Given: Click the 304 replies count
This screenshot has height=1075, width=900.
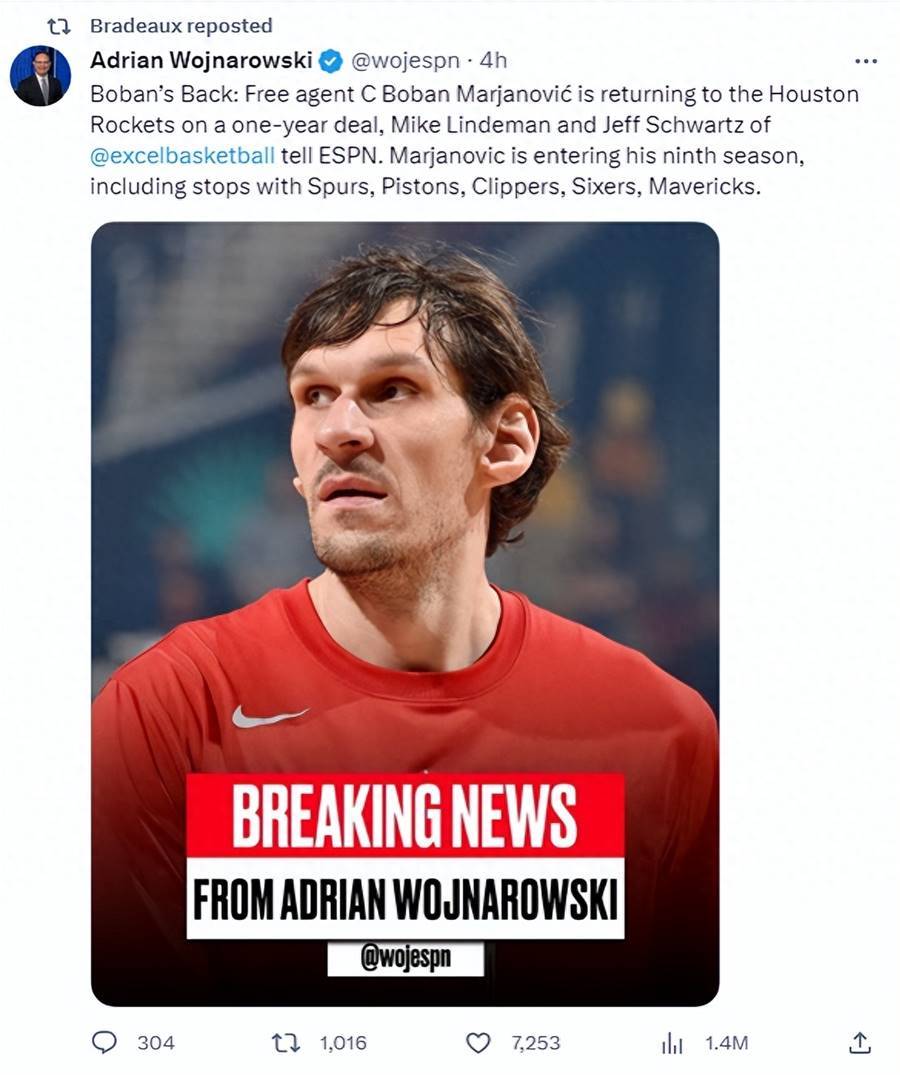Looking at the screenshot, I should point(156,1043).
